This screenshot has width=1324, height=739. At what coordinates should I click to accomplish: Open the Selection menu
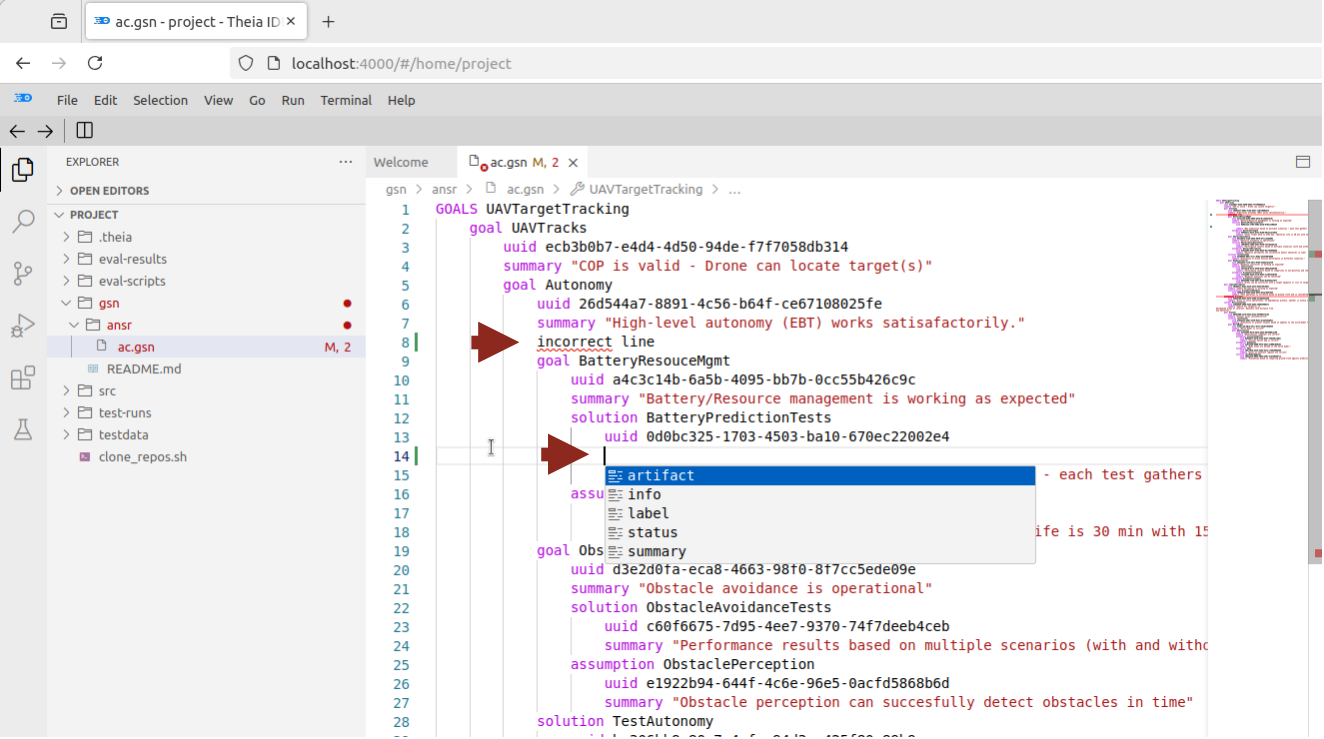tap(160, 100)
